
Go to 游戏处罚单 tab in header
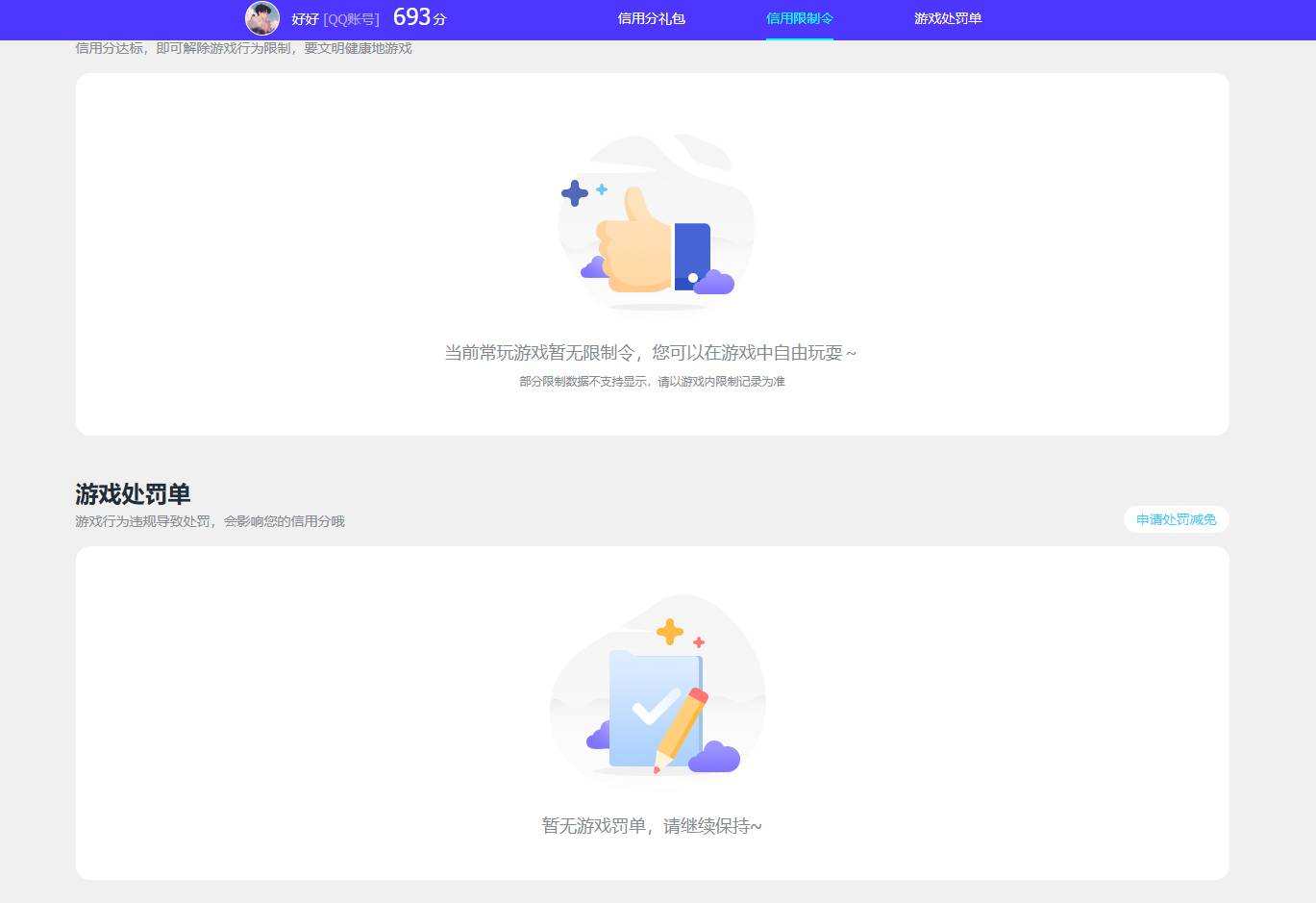pos(948,18)
